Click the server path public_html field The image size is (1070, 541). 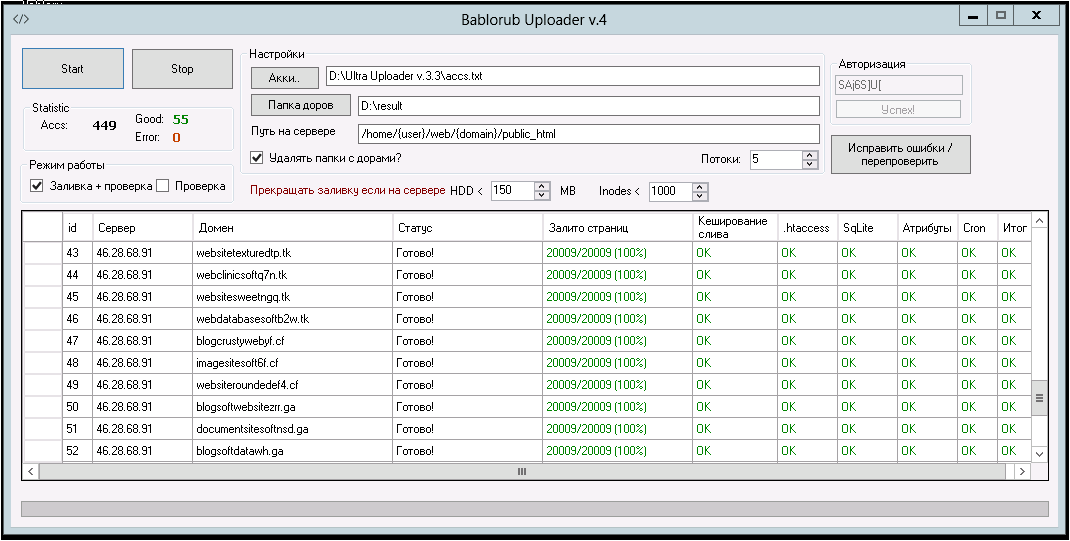point(588,134)
